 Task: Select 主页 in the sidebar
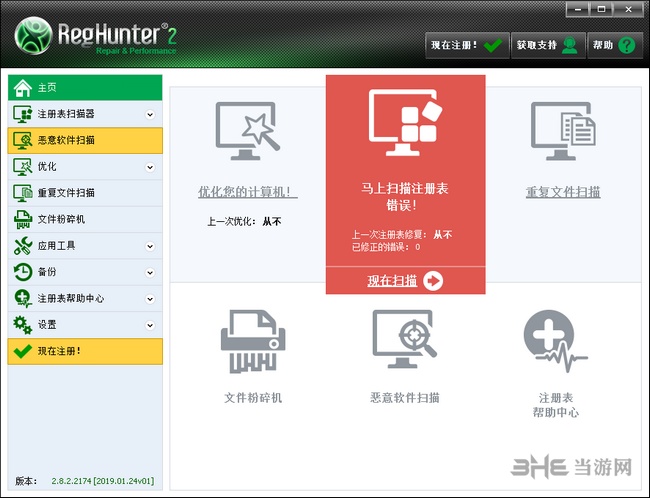85,87
